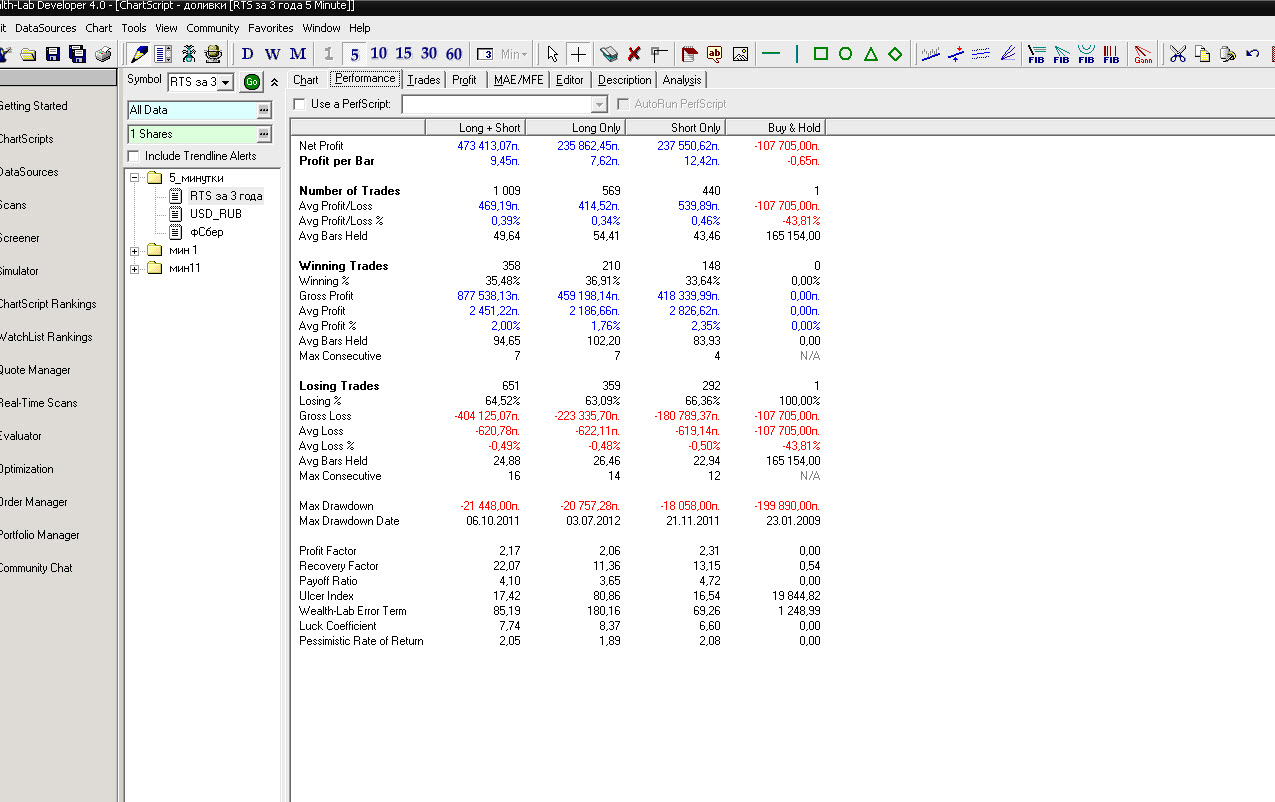
Task: Click the pencil editor toolbar icon
Action: 139,54
